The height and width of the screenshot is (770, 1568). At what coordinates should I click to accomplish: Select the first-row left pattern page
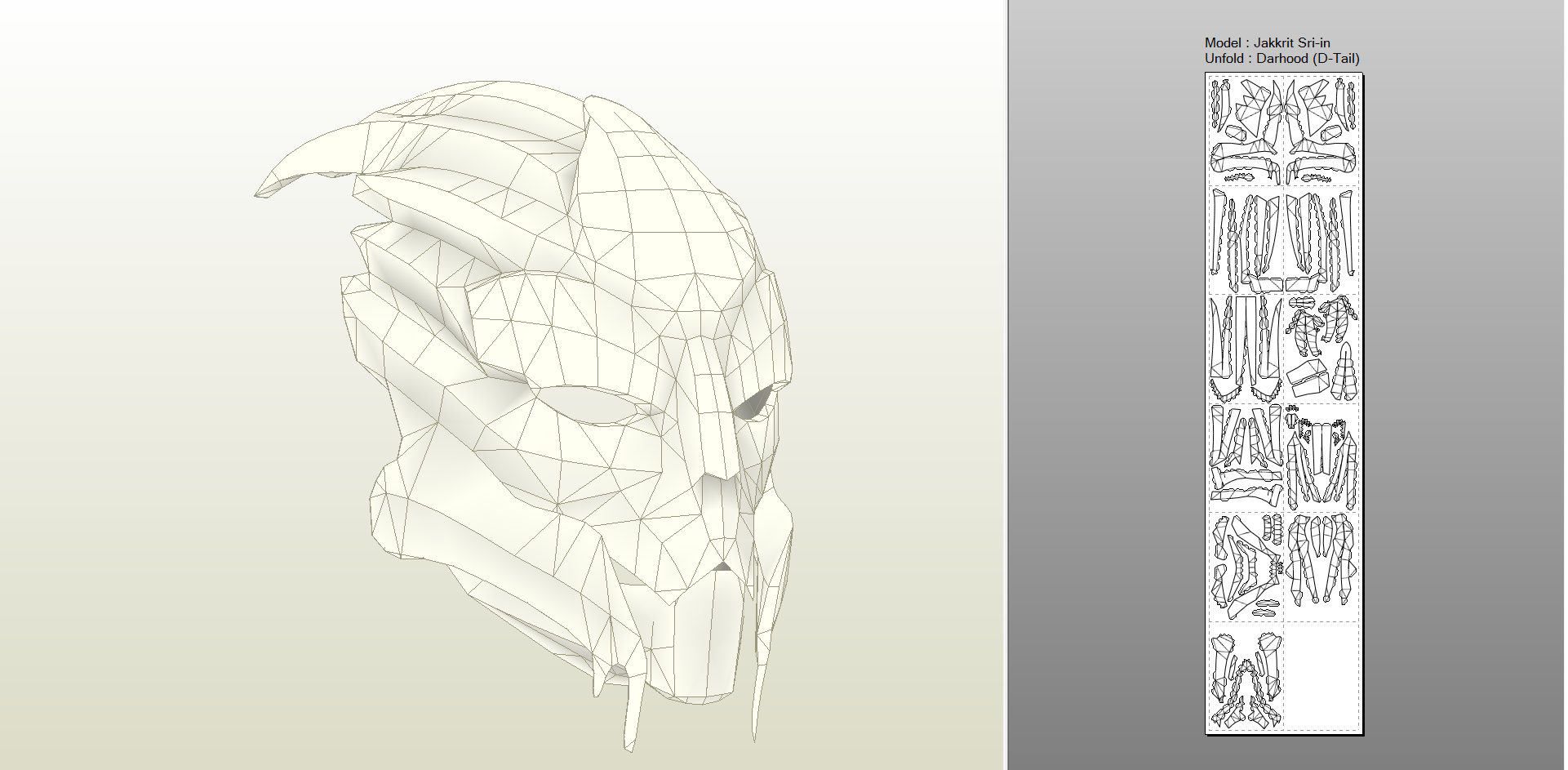point(1246,131)
